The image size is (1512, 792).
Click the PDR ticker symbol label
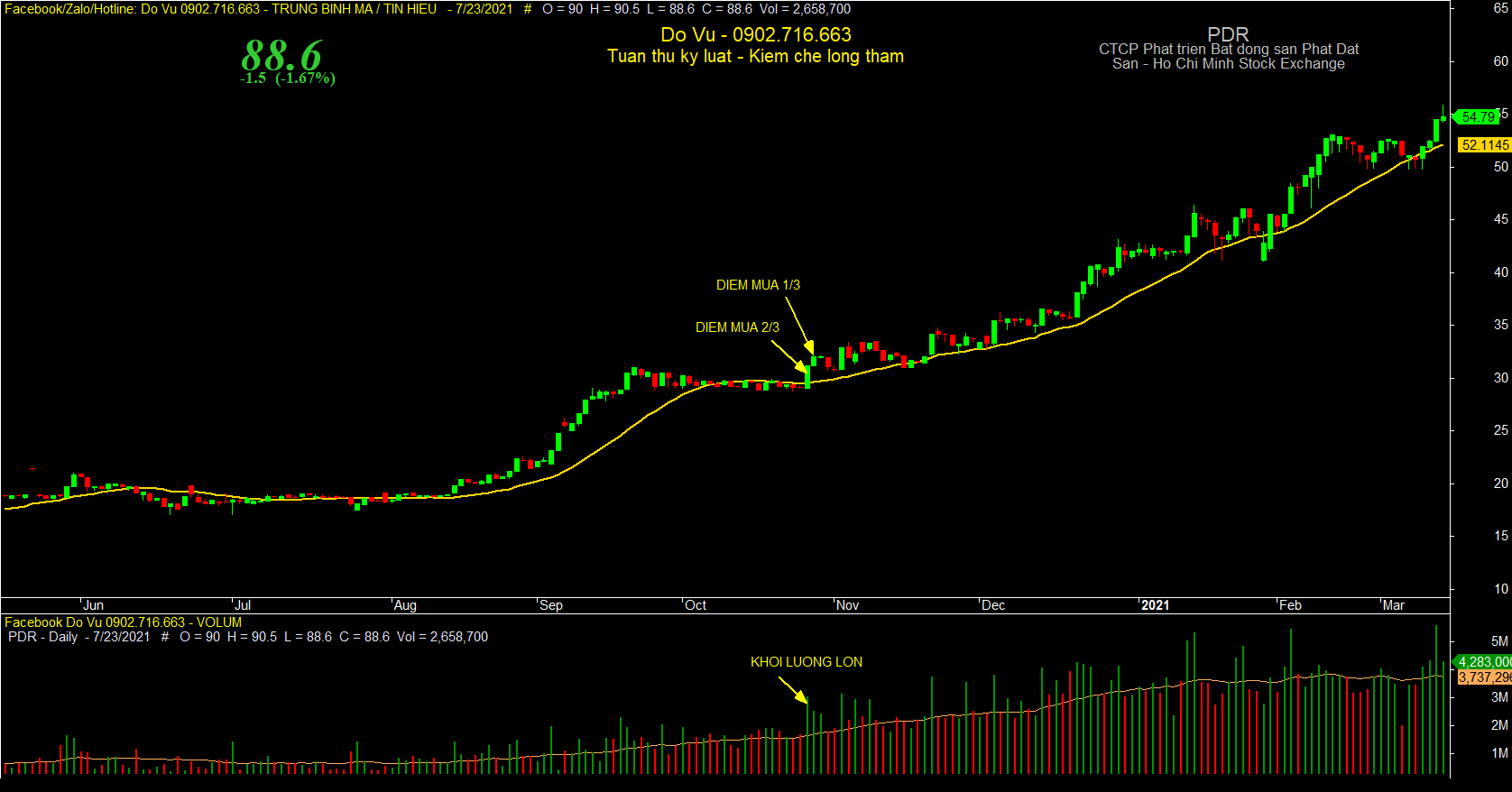coord(1228,34)
